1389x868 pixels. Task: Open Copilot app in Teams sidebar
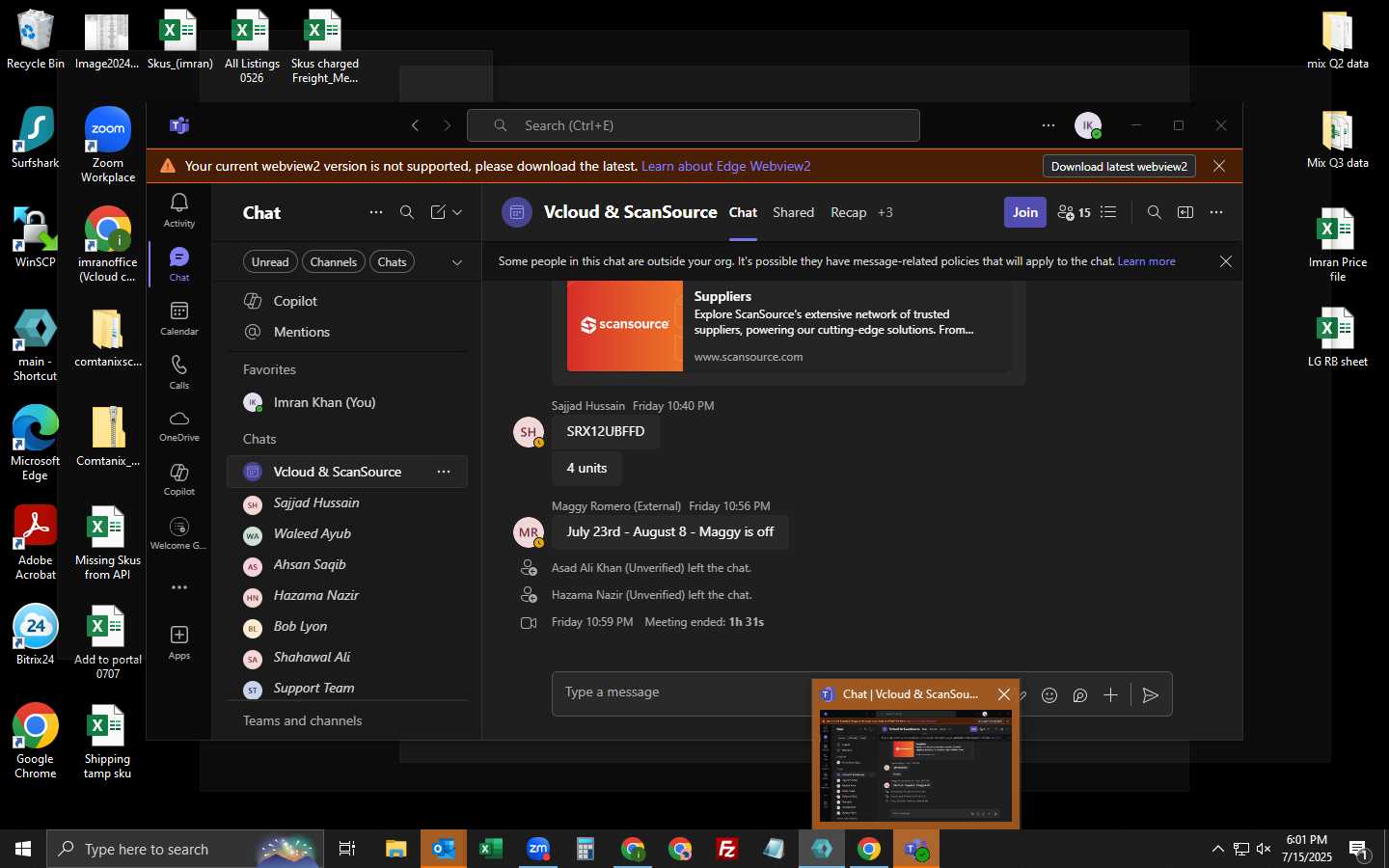[179, 479]
